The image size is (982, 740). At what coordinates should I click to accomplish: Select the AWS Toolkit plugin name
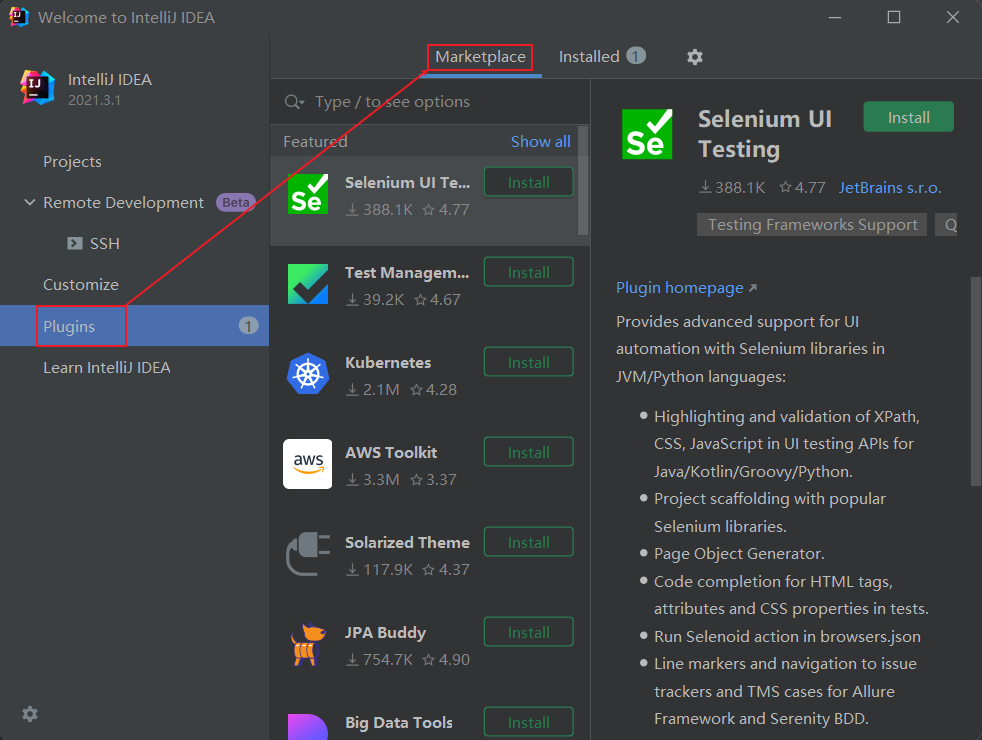tap(391, 452)
